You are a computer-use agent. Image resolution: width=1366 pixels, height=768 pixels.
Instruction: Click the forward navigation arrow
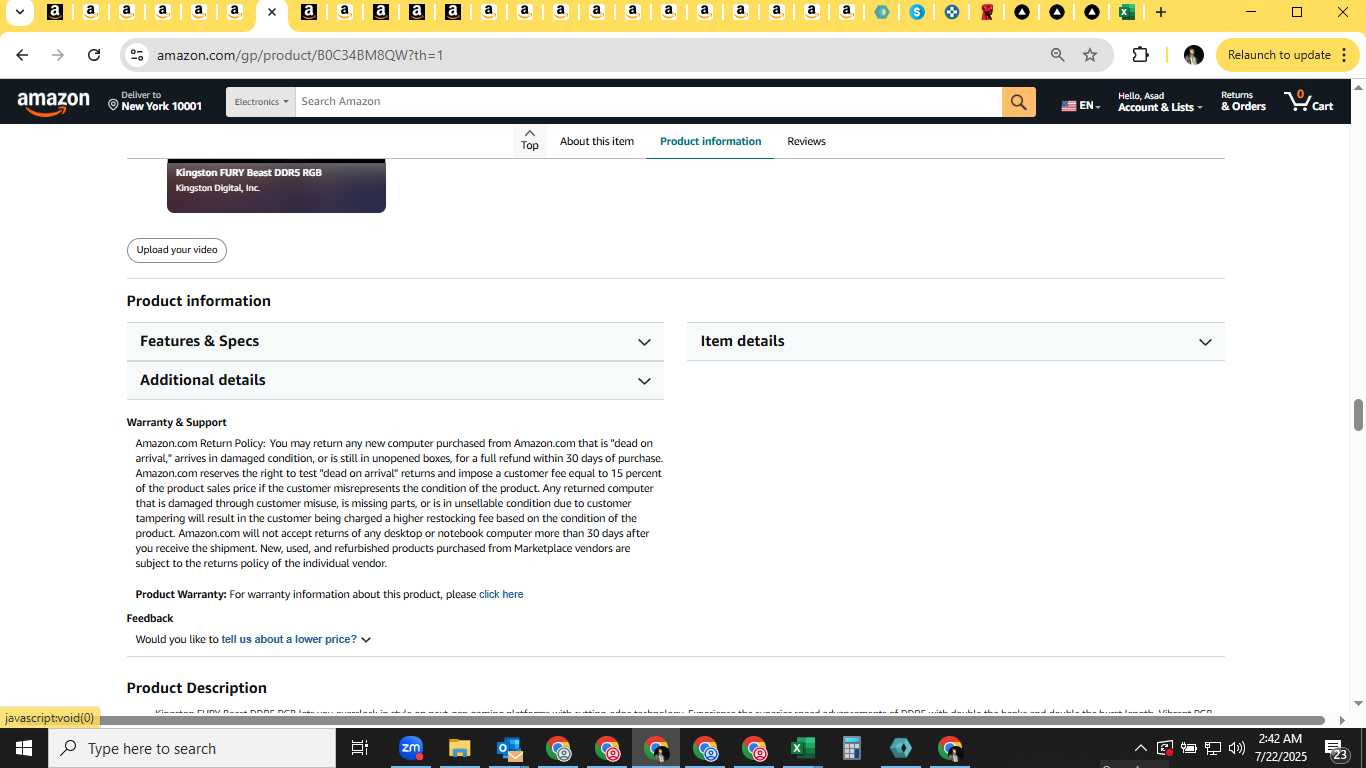[58, 55]
